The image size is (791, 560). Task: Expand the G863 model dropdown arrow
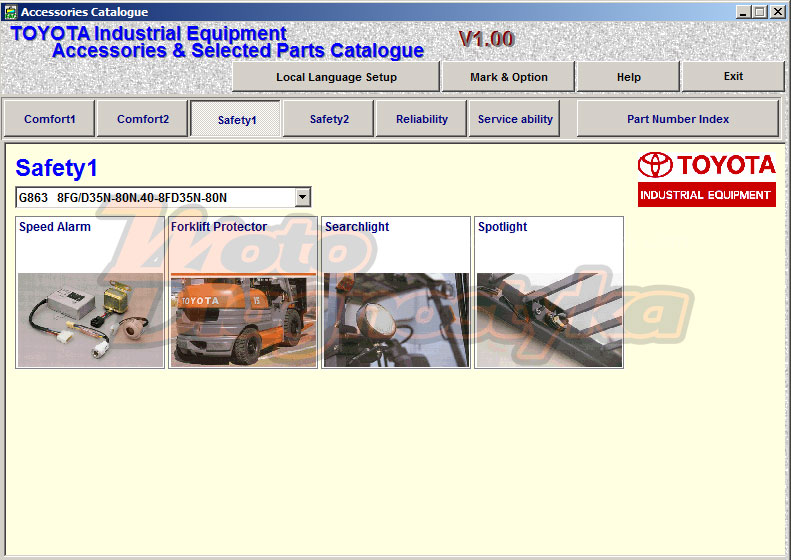[x=302, y=197]
